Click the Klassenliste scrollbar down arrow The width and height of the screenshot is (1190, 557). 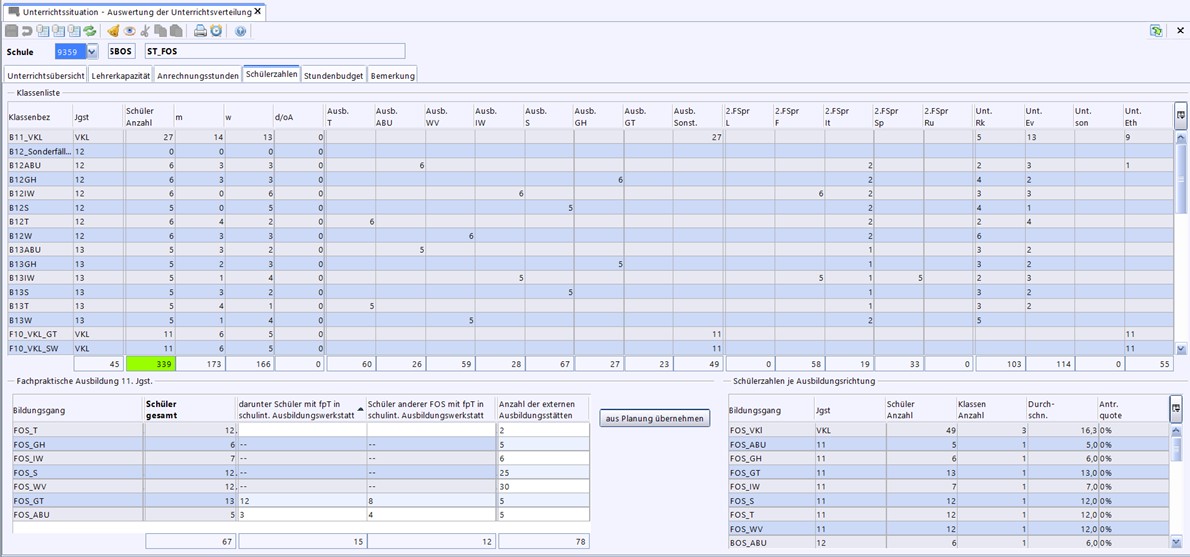(1181, 349)
